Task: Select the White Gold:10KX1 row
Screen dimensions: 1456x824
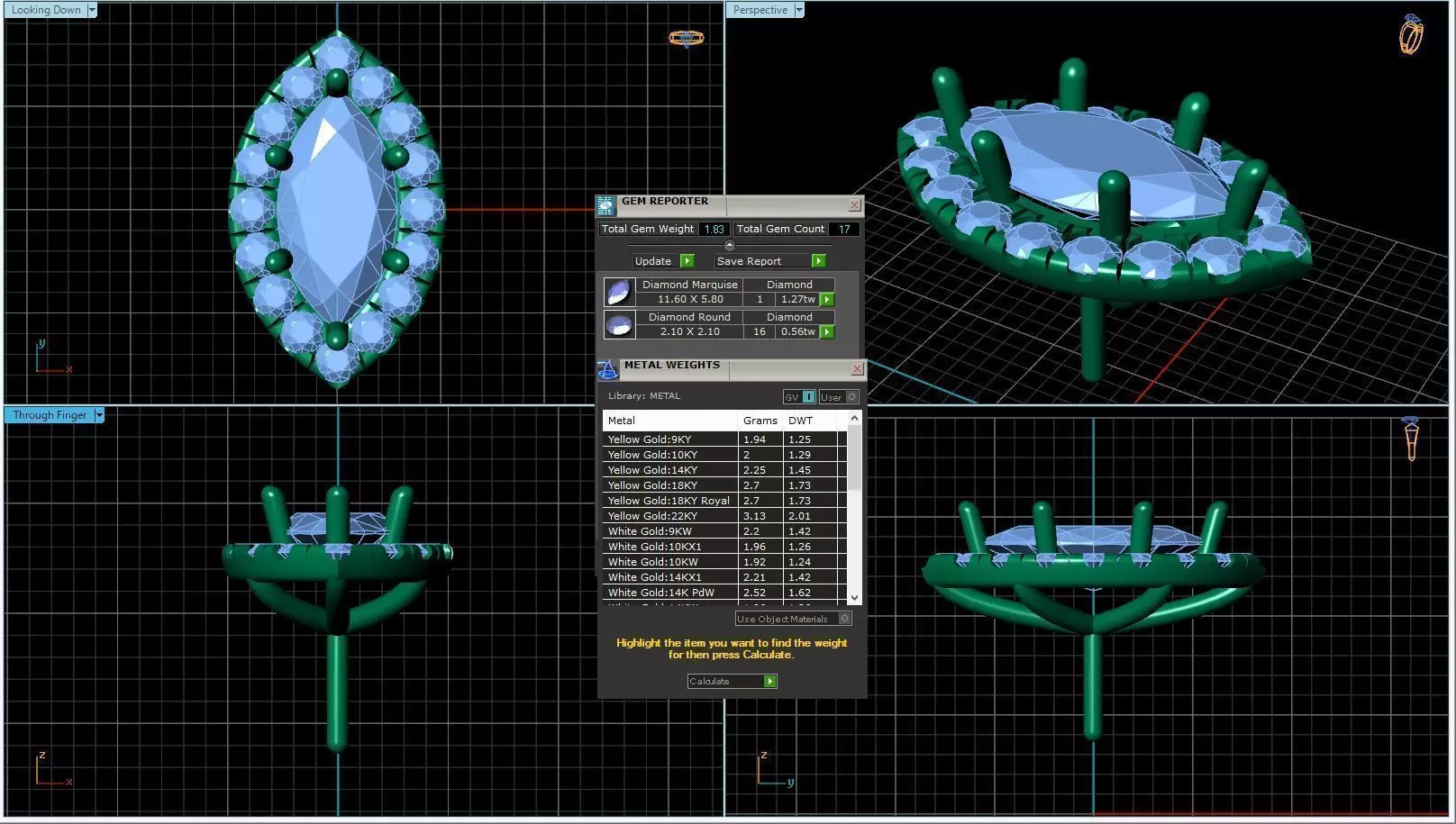Action: click(x=724, y=547)
